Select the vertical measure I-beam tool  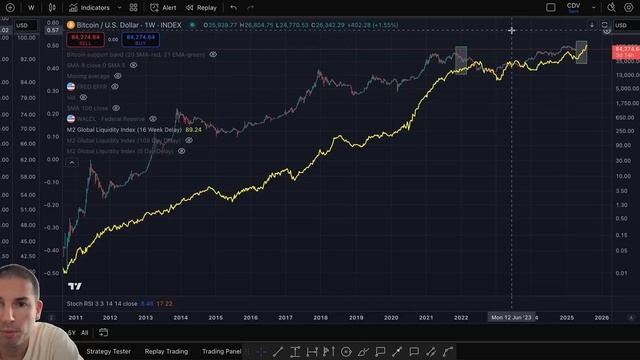pyautogui.click(x=295, y=351)
